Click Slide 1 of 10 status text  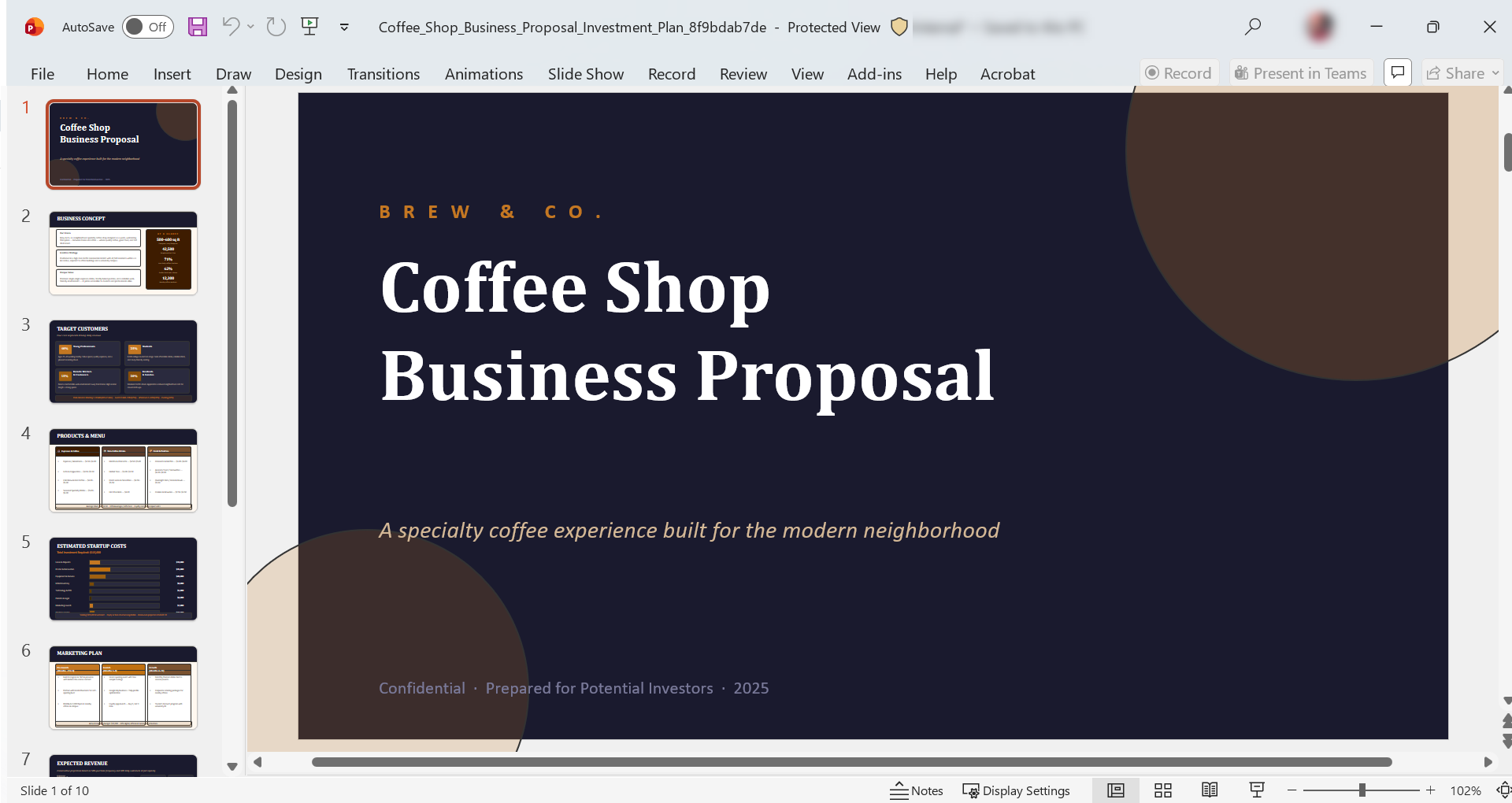click(x=54, y=790)
